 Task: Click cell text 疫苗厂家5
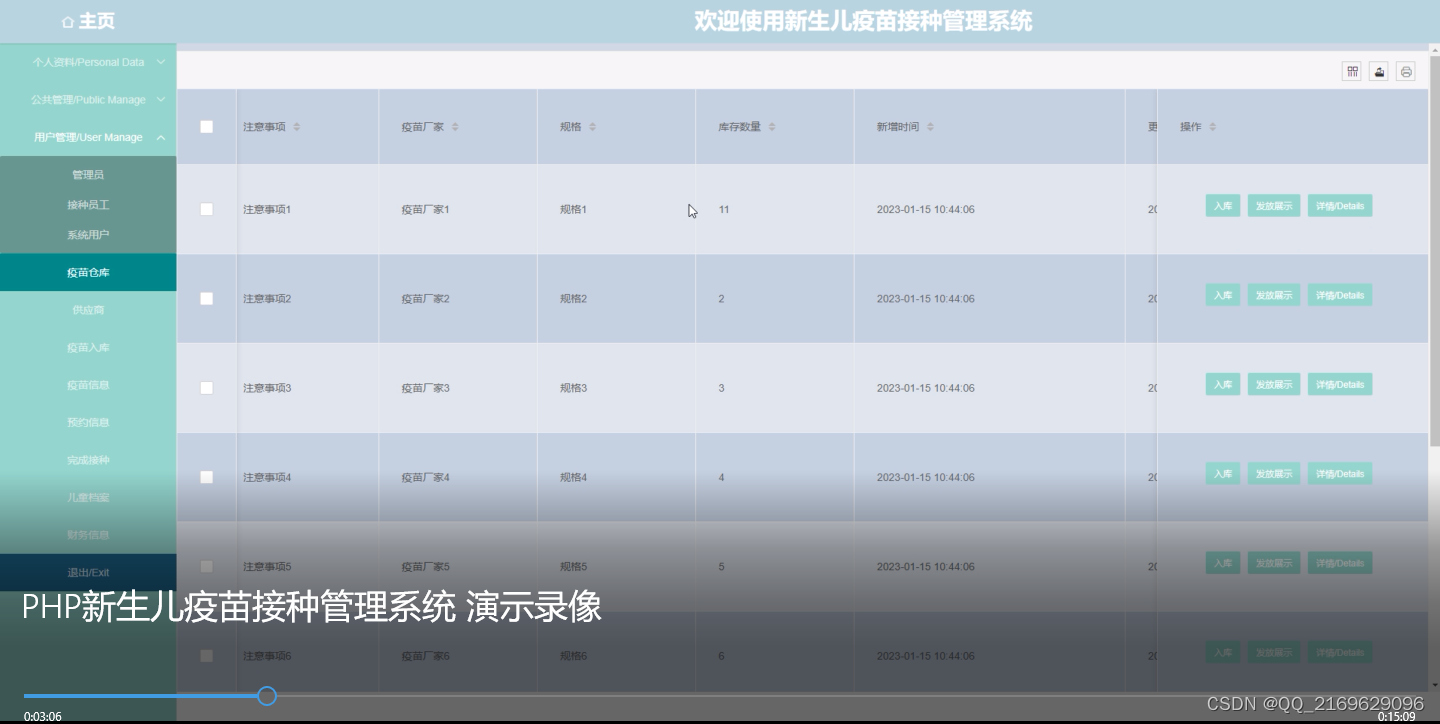426,566
